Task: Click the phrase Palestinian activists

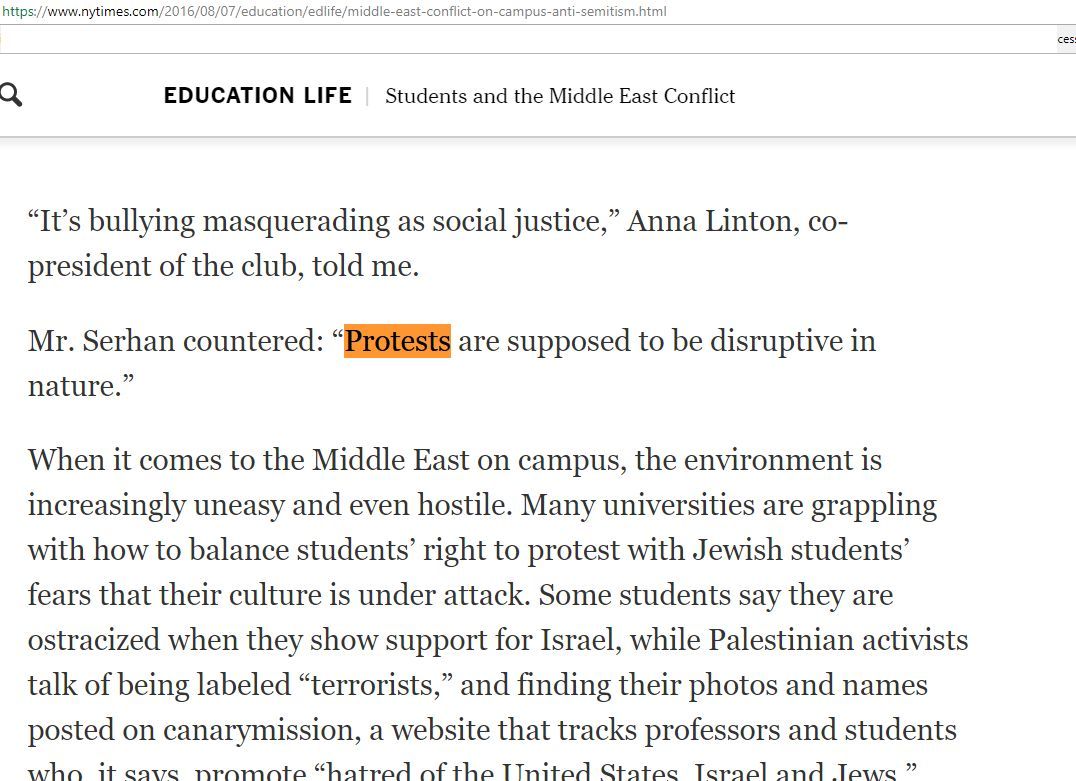Action: click(x=838, y=640)
